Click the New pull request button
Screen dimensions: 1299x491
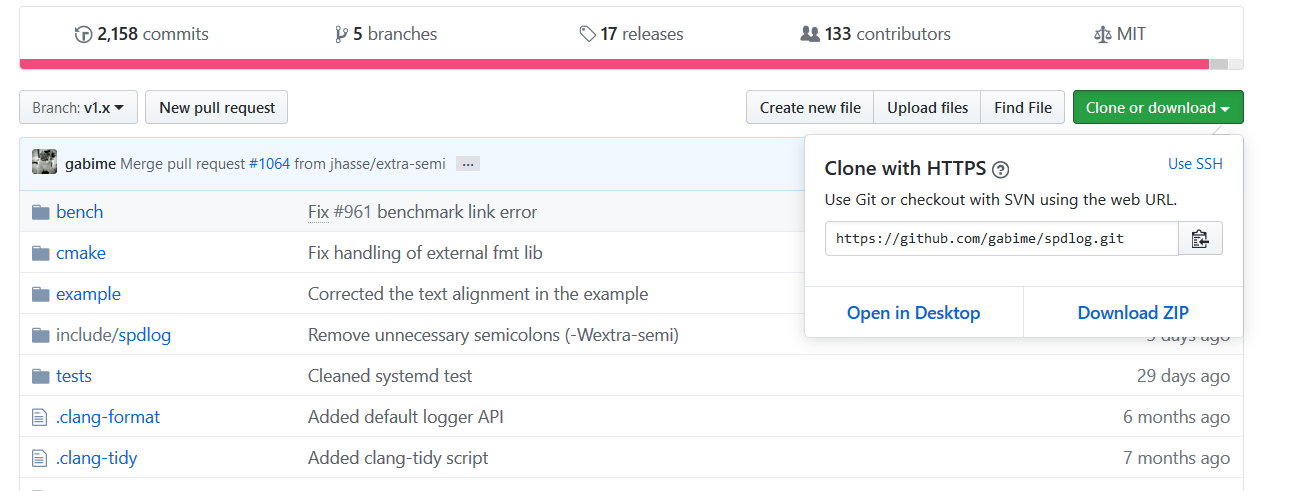tap(217, 107)
